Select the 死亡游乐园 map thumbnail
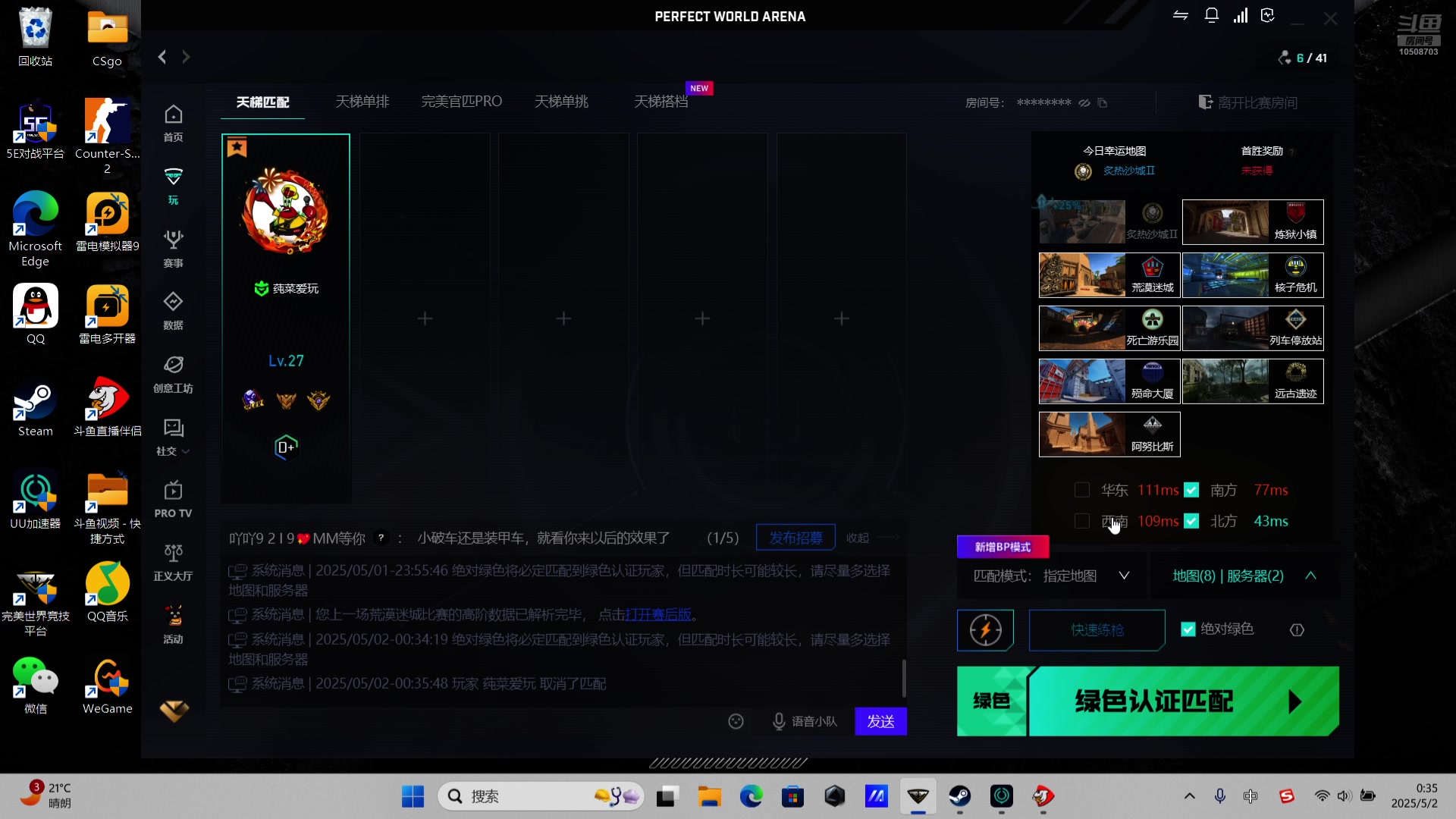Viewport: 1456px width, 819px height. click(1109, 328)
